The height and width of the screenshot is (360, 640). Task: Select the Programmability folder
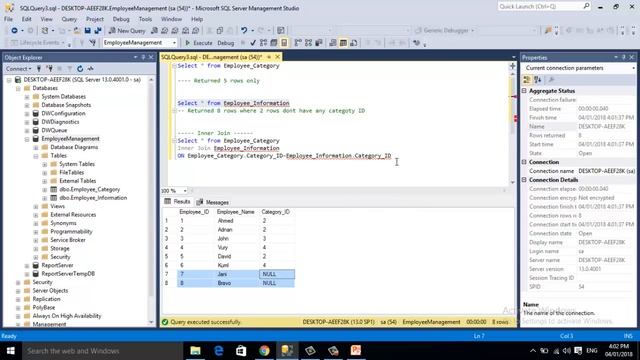pyautogui.click(x=71, y=232)
